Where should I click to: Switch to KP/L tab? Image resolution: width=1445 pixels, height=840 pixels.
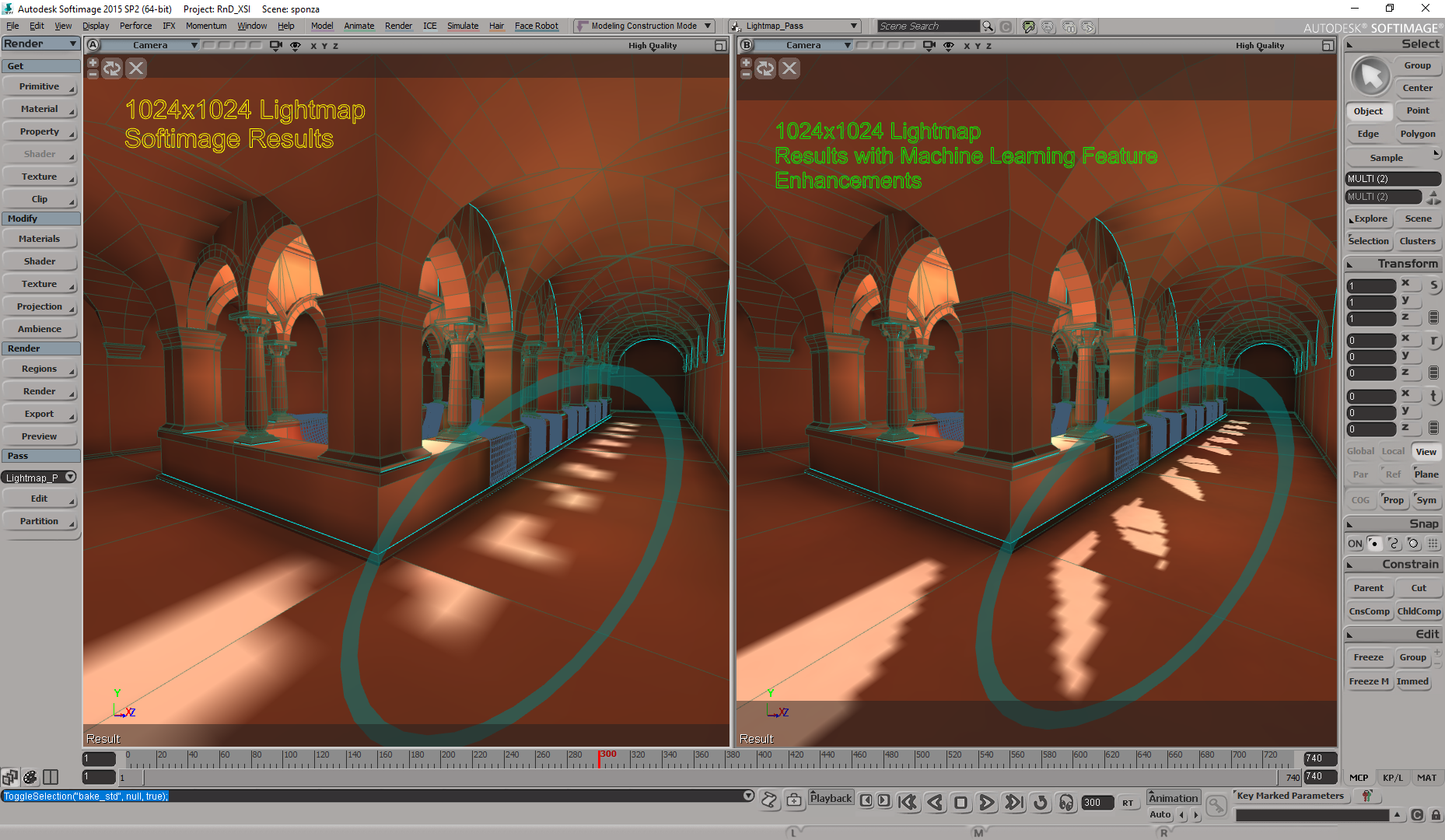[x=1392, y=777]
